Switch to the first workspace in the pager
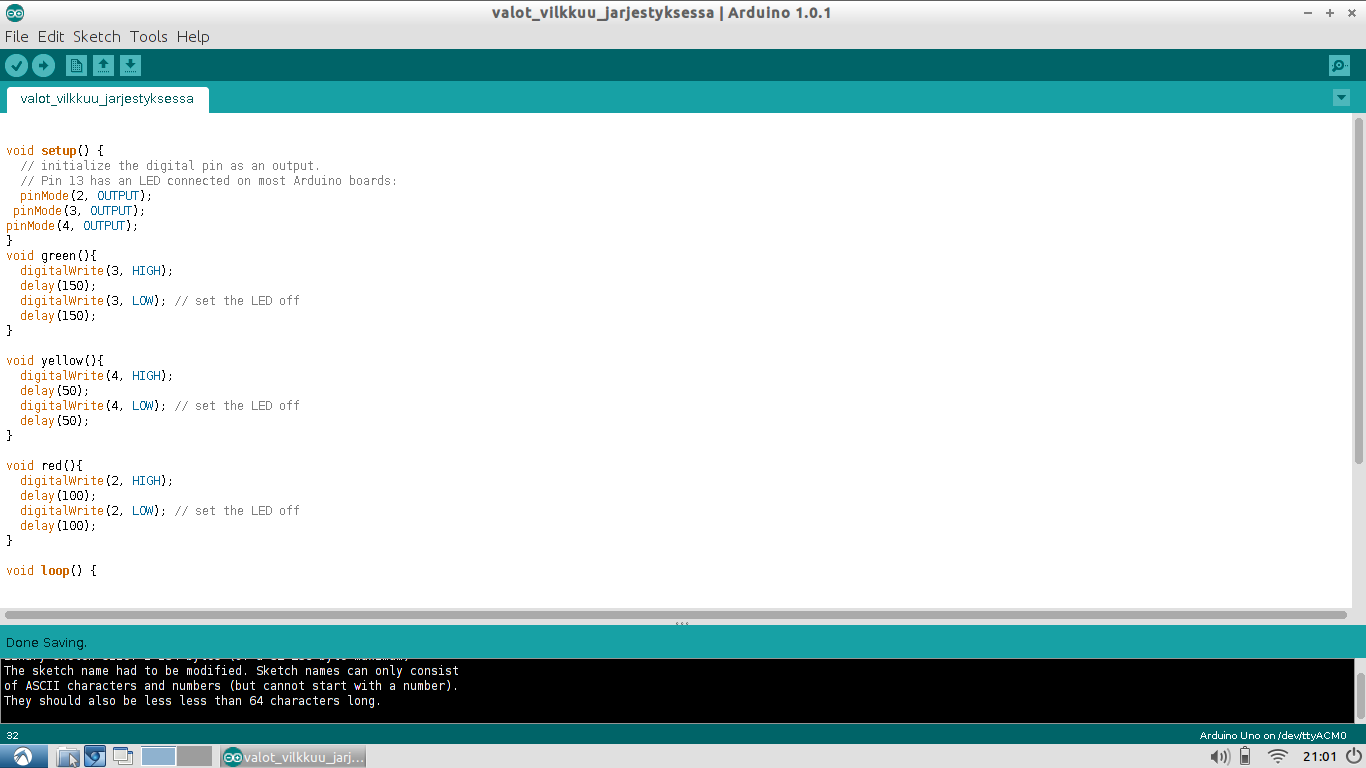This screenshot has height=768, width=1366. 159,756
